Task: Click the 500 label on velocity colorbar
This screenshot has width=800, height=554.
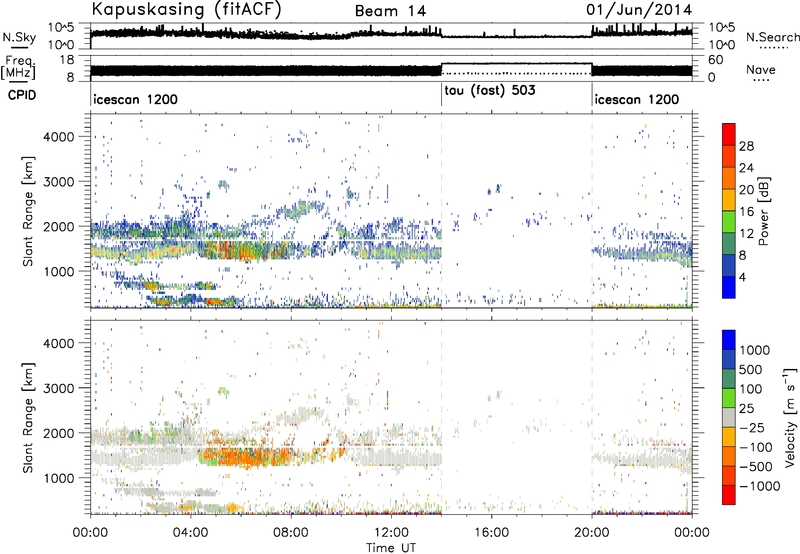Action: [751, 369]
